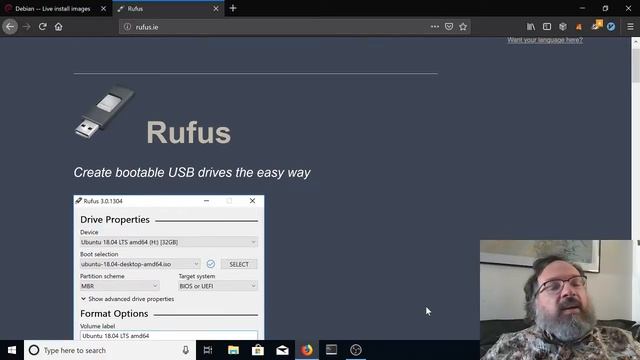
Task: Open a new browser tab
Action: 233,8
